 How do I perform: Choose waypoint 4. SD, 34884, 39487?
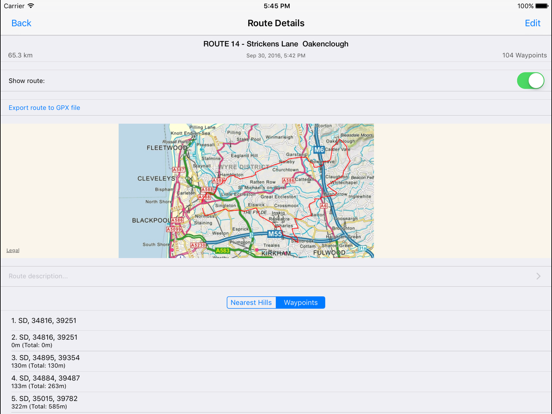pyautogui.click(x=276, y=382)
